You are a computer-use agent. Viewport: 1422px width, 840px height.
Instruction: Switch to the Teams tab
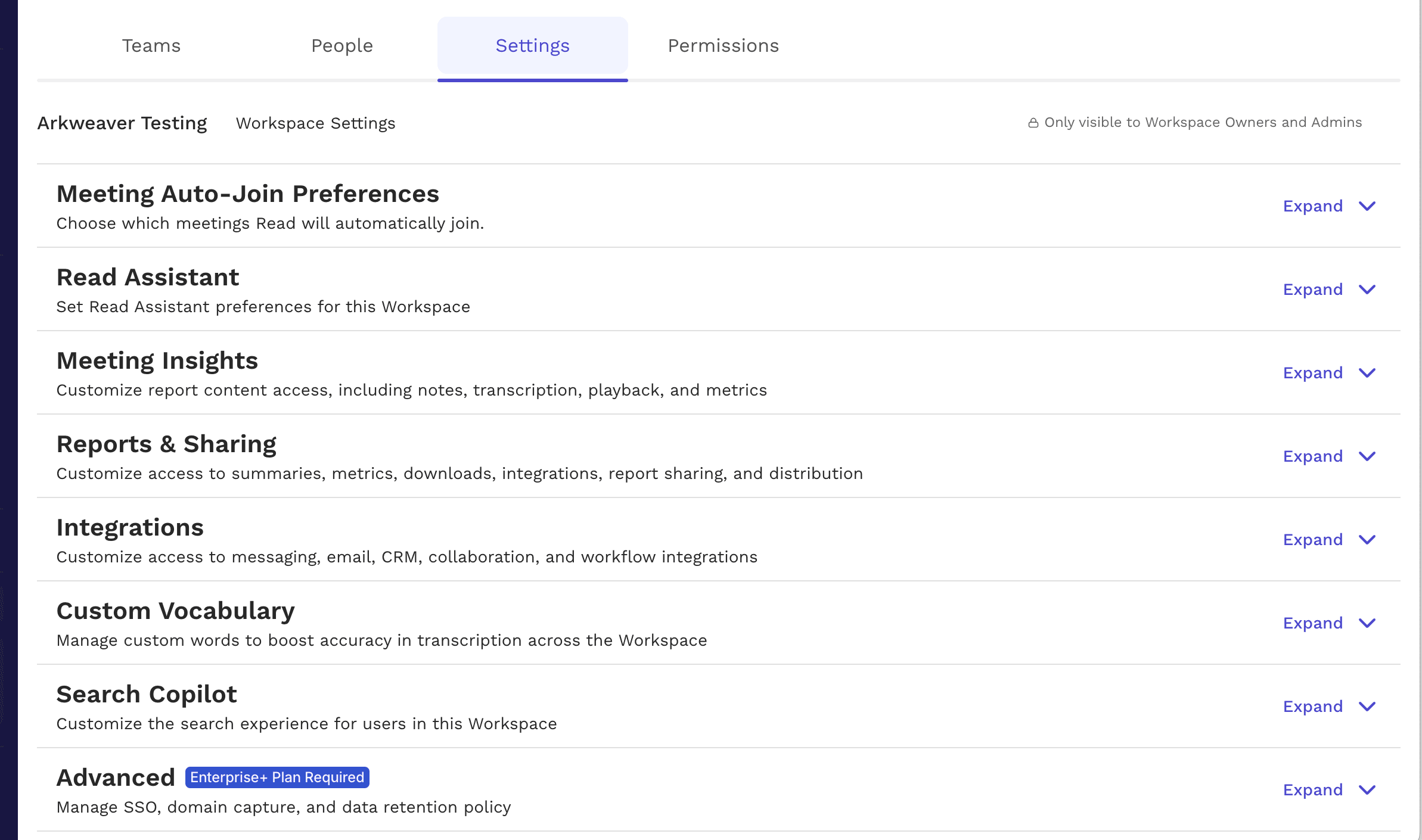pyautogui.click(x=151, y=45)
